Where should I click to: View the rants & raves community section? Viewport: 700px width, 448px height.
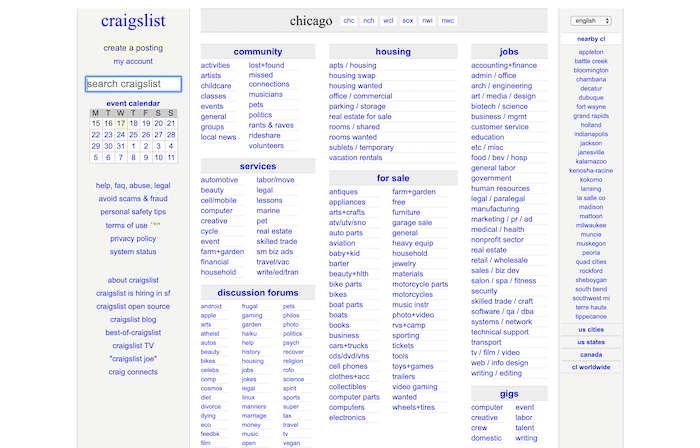pyautogui.click(x=271, y=125)
